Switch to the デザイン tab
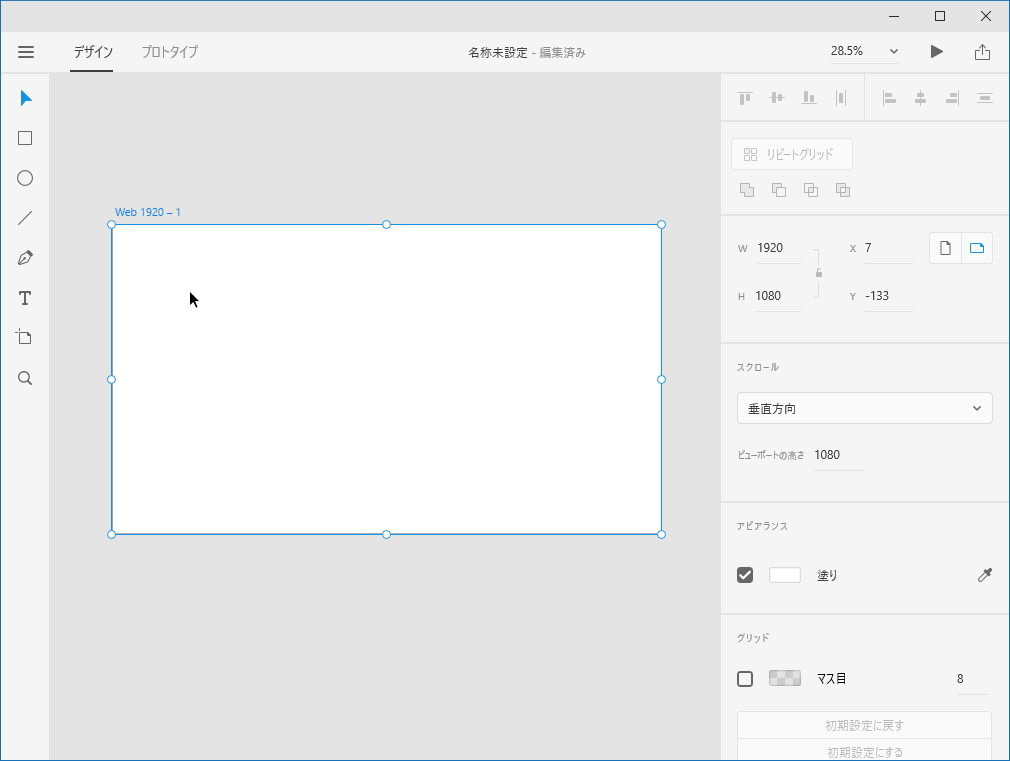The width and height of the screenshot is (1010, 761). click(92, 52)
